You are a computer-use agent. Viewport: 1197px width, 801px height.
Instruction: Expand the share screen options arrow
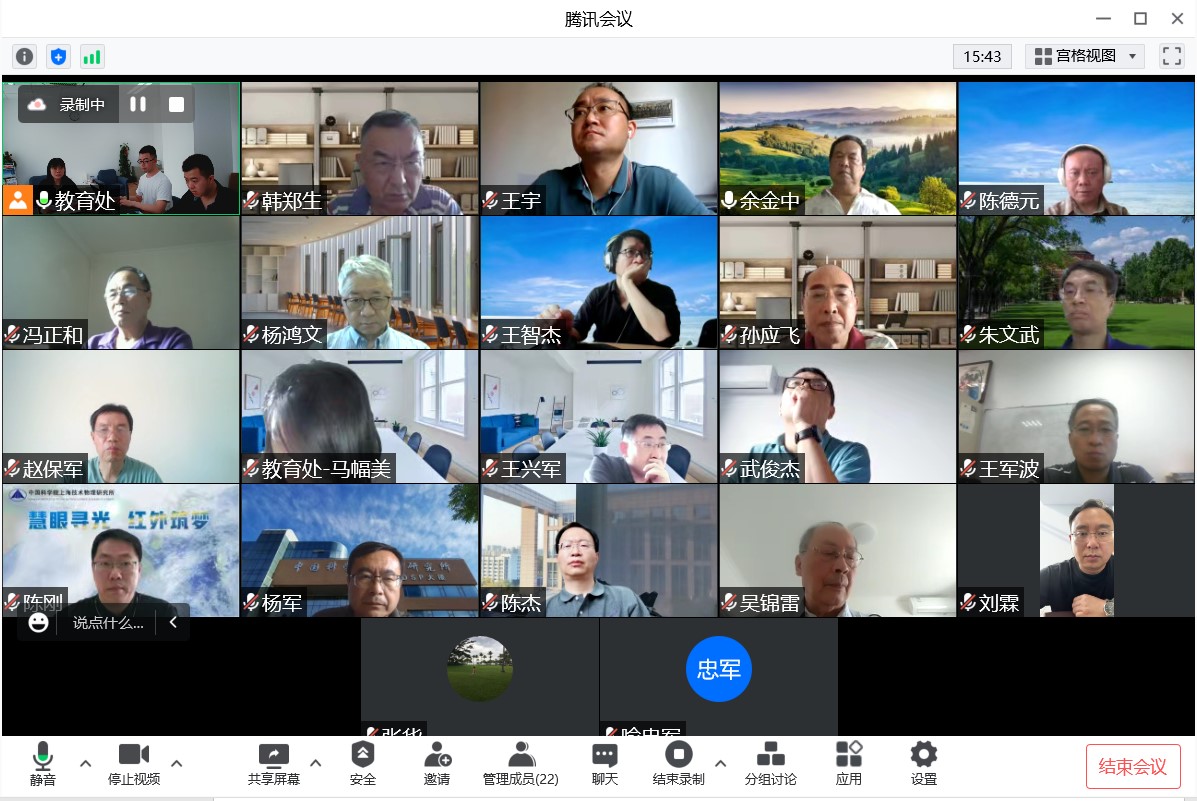coord(316,764)
